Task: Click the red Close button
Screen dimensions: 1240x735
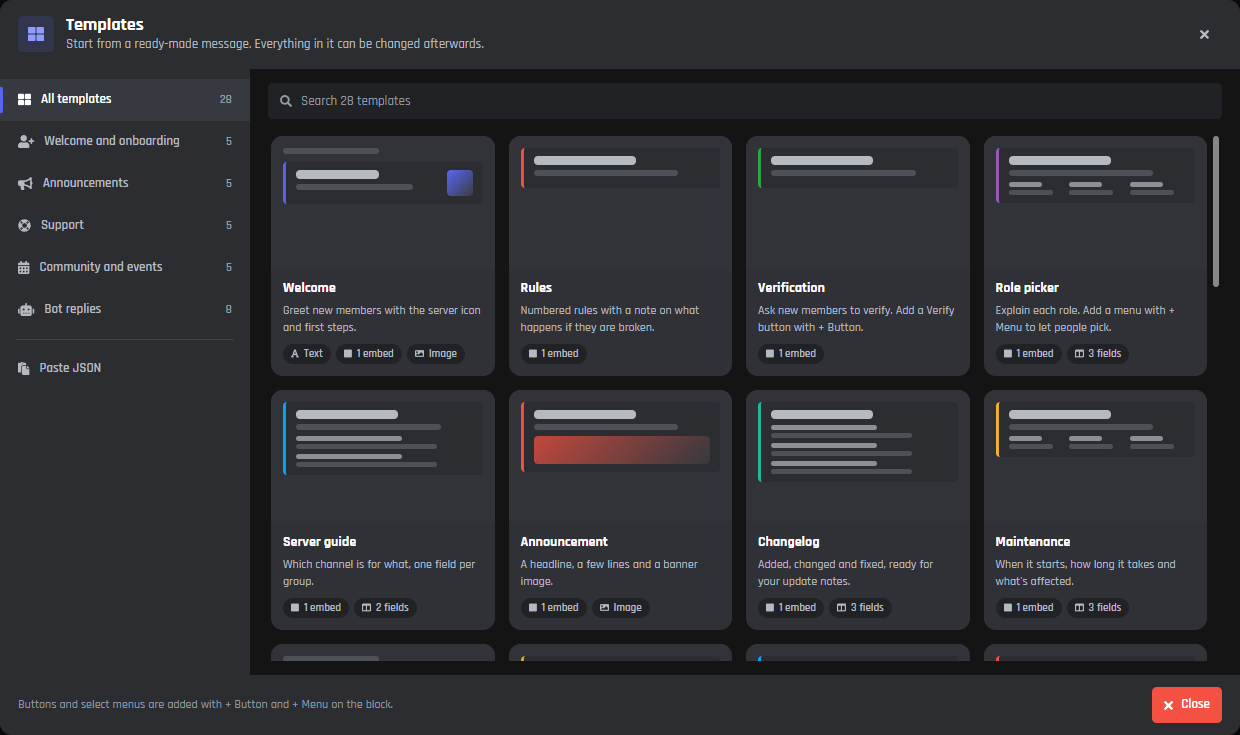Action: point(1187,704)
